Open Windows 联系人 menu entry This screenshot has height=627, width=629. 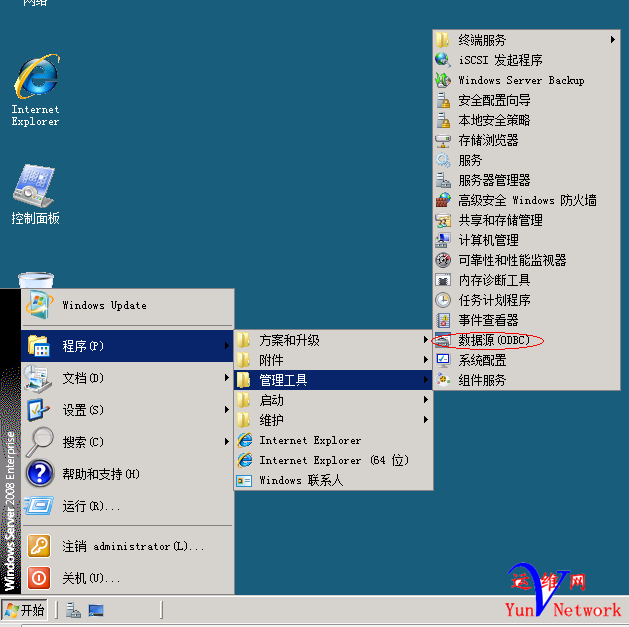tap(333, 480)
